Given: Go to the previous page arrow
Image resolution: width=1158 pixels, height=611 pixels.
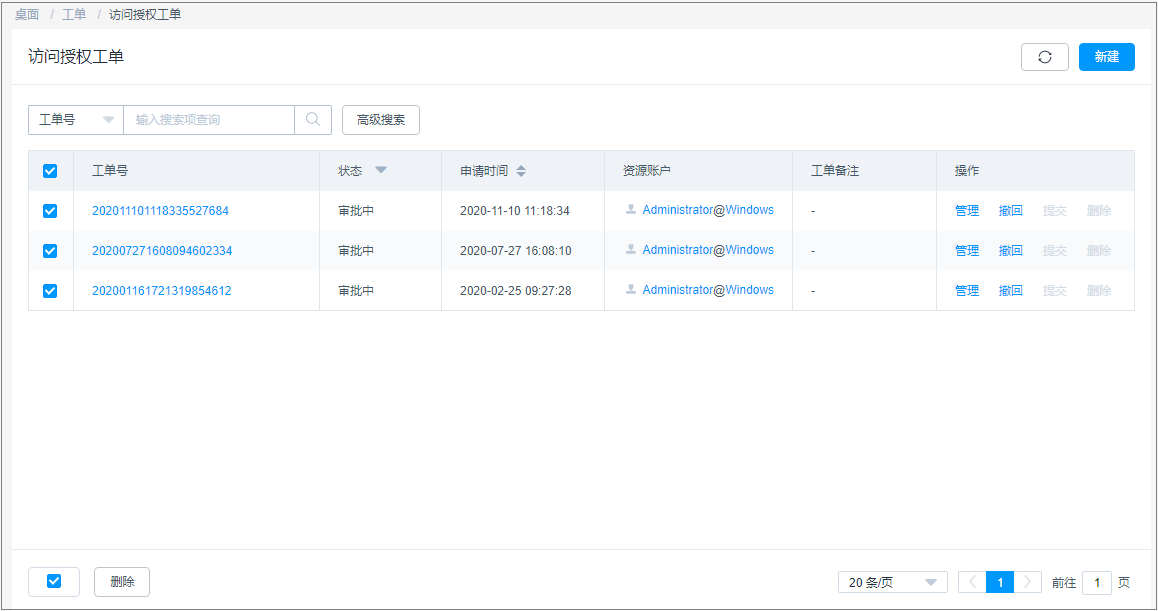Looking at the screenshot, I should pyautogui.click(x=972, y=582).
